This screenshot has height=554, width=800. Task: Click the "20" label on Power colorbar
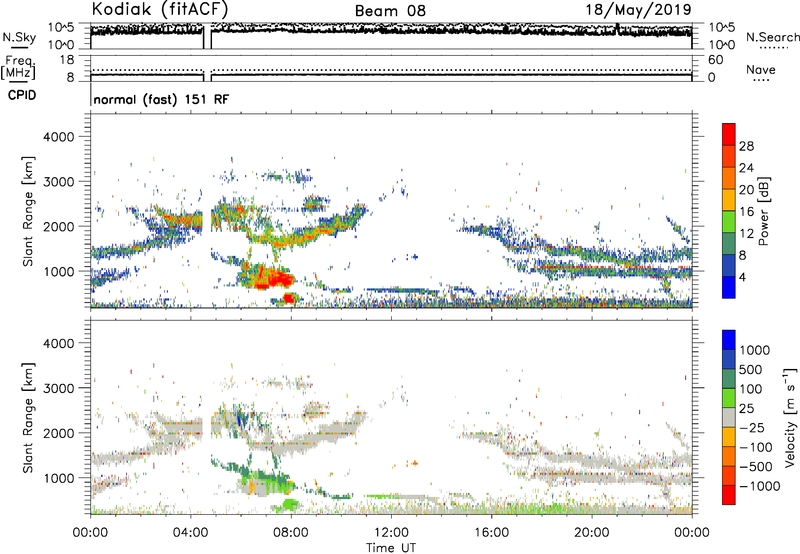tap(746, 190)
